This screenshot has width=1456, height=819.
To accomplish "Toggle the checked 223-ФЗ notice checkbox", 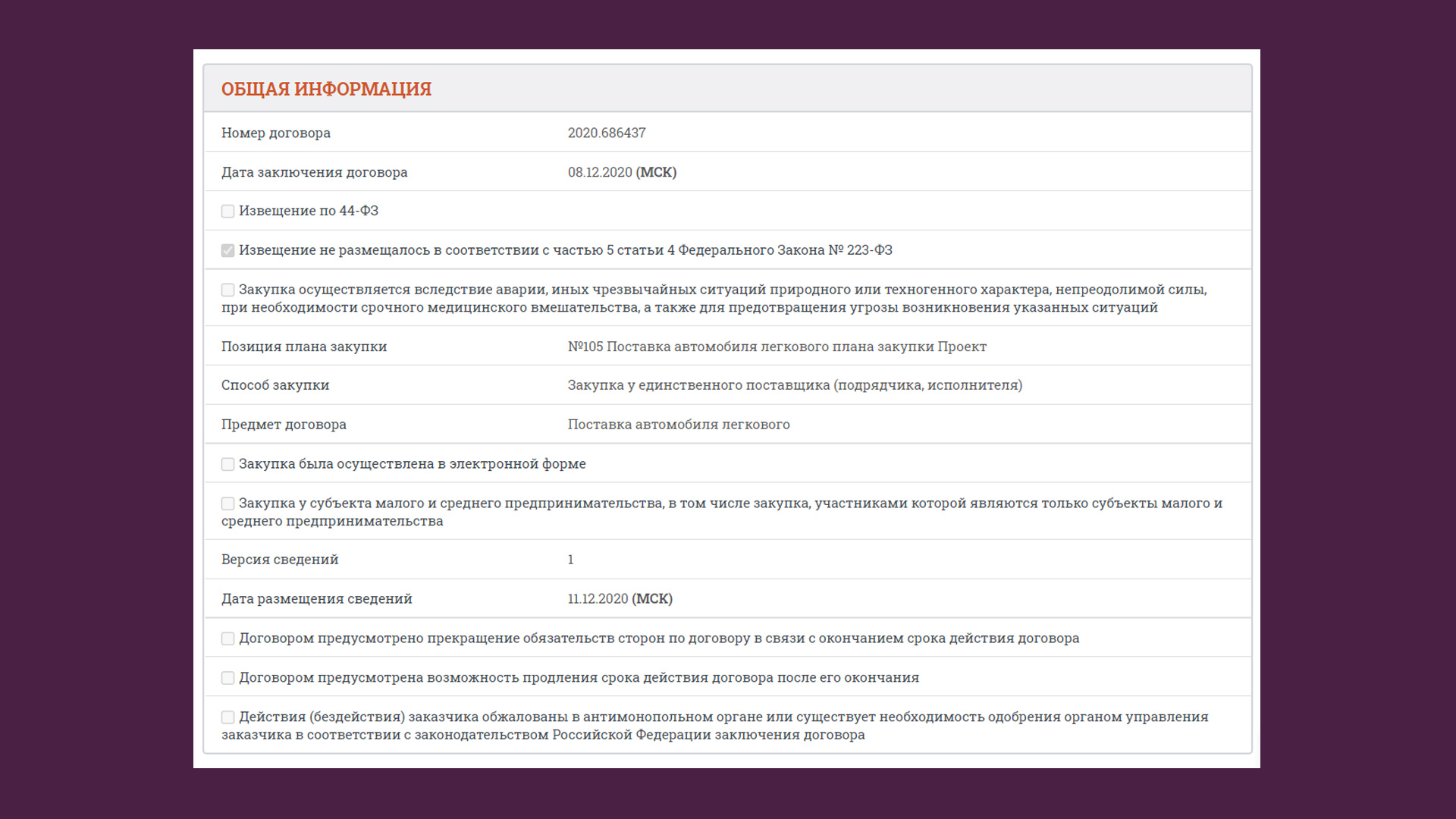I will (x=227, y=250).
